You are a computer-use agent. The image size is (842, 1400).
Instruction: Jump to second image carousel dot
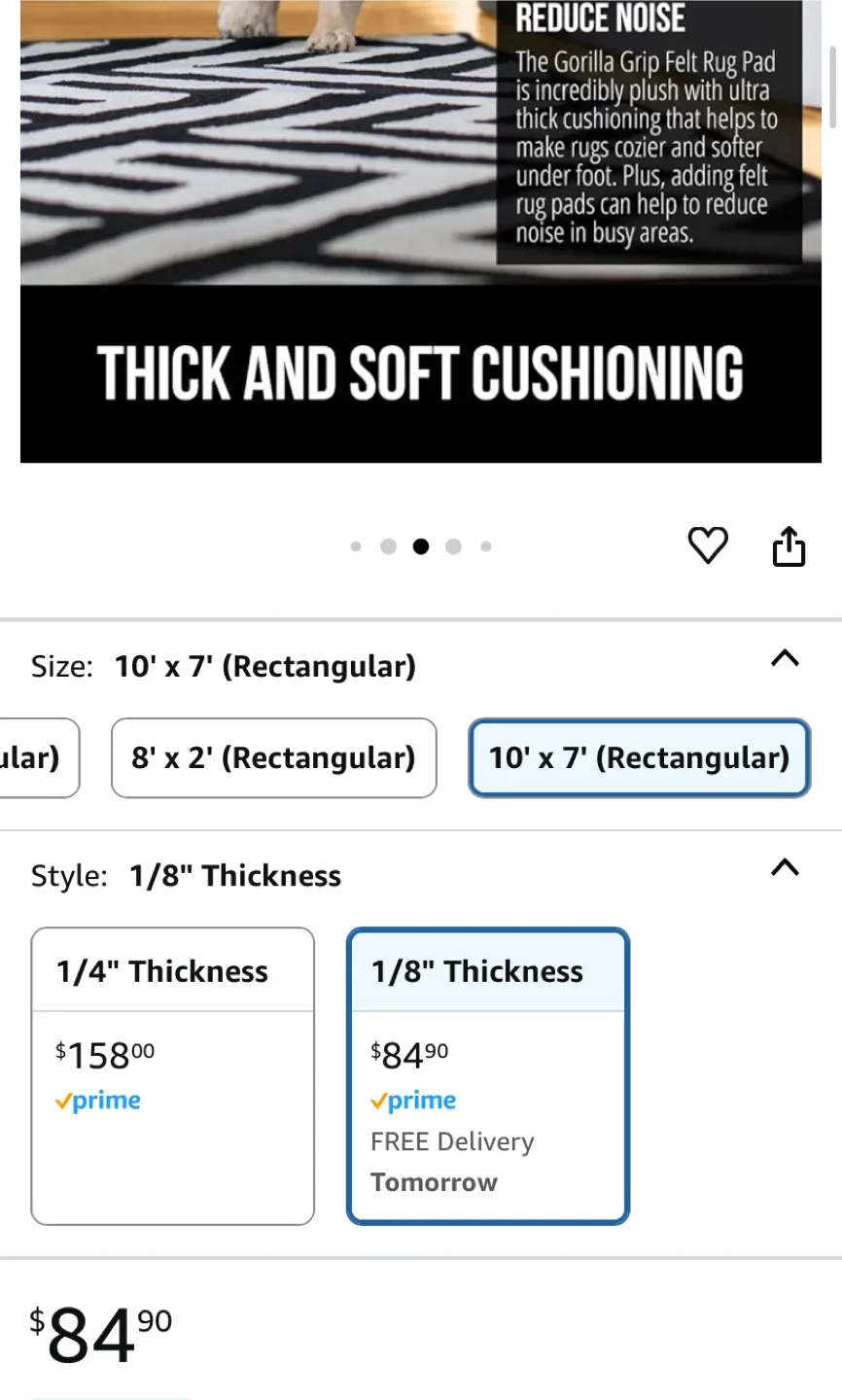coord(388,546)
